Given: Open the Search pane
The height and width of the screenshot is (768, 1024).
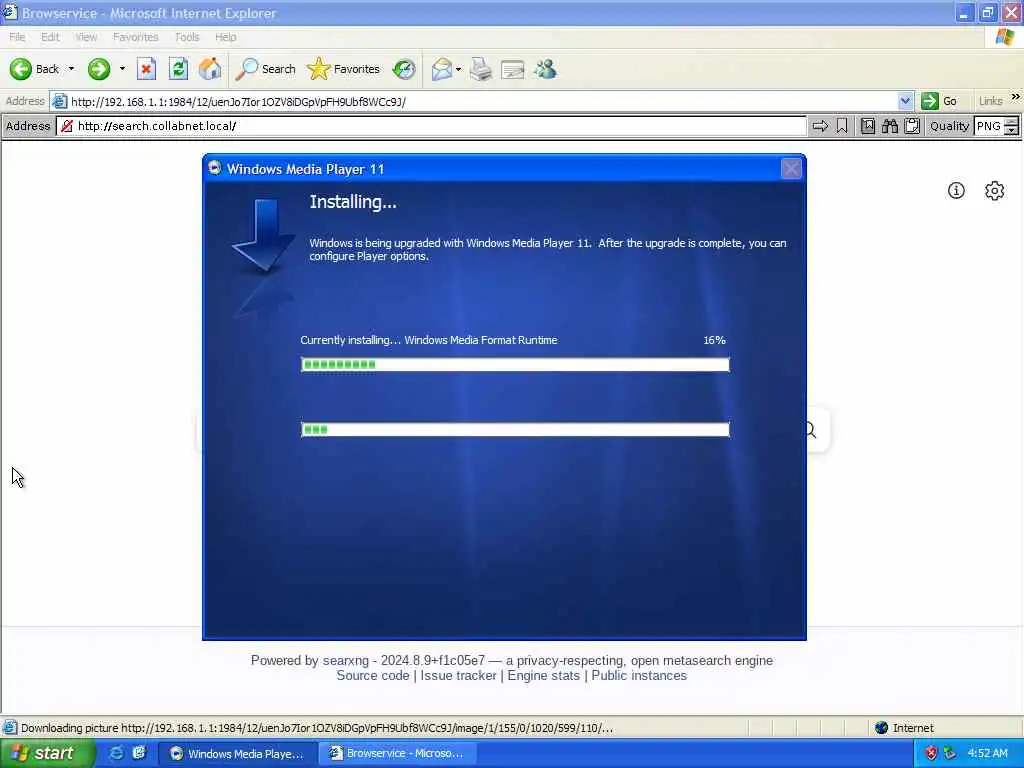Looking at the screenshot, I should [x=266, y=69].
